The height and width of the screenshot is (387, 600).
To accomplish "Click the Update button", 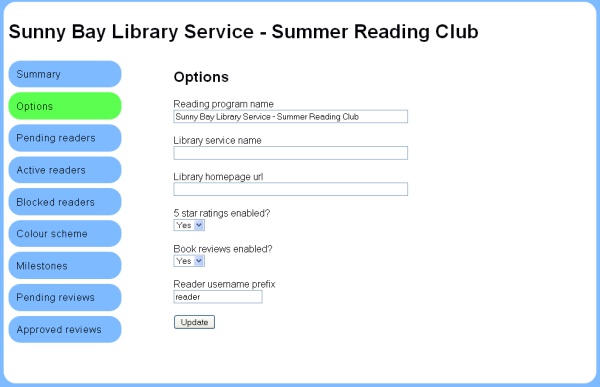I will coord(194,322).
